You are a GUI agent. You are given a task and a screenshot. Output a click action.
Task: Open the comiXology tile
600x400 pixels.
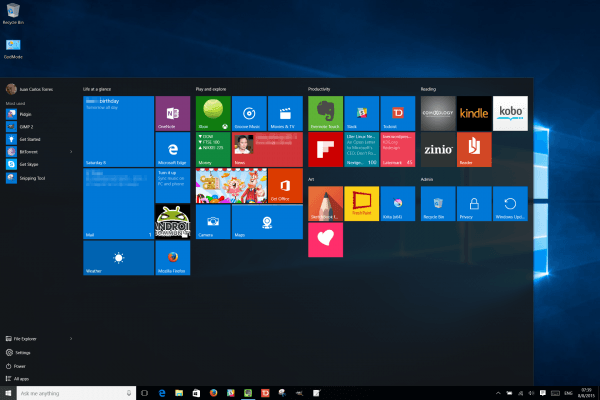(438, 113)
